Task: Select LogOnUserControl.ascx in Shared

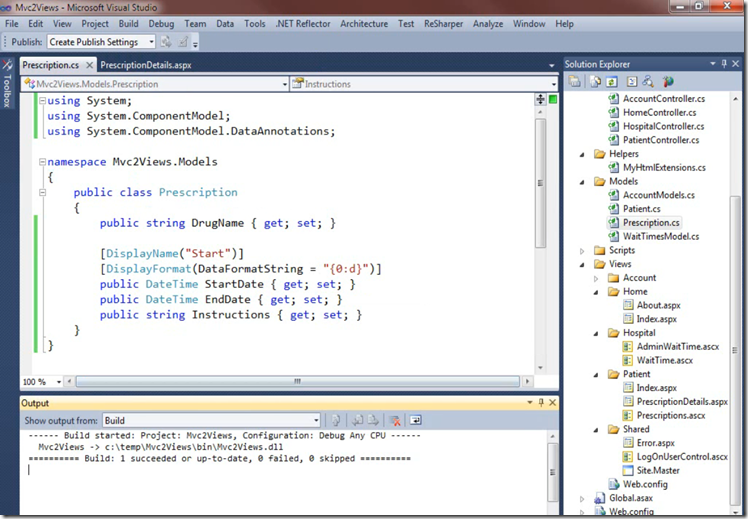Action: 682,457
